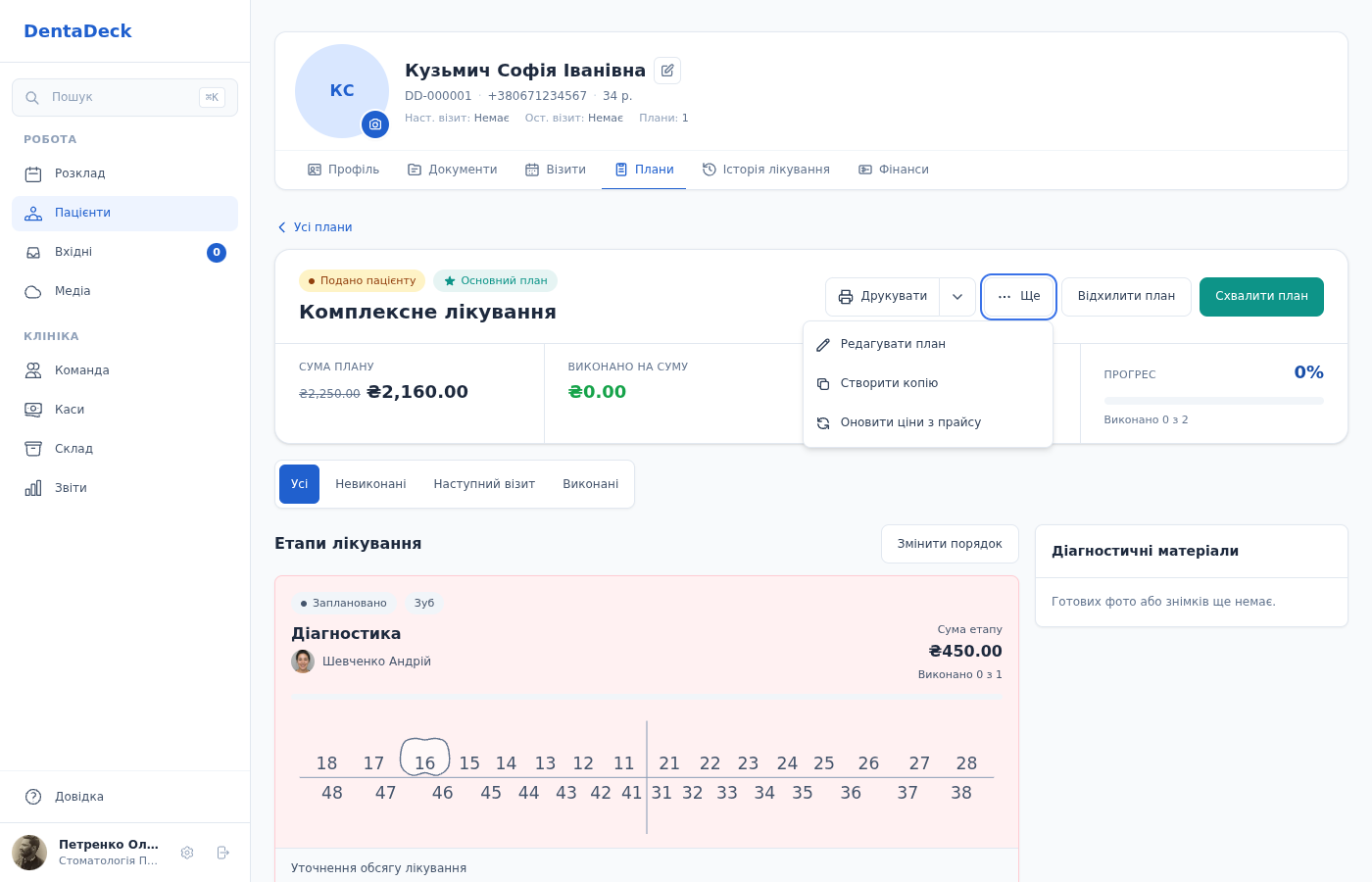Switch to the Фінанси tab

pyautogui.click(x=893, y=170)
